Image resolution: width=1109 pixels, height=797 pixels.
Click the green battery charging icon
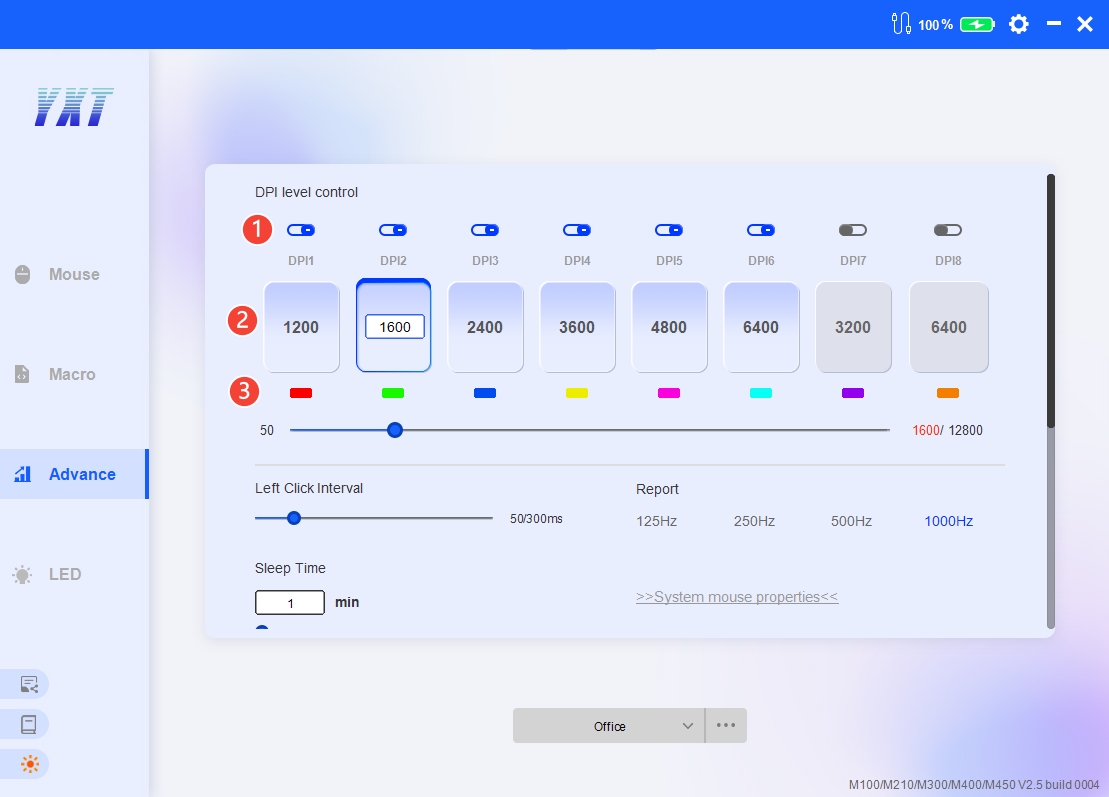[977, 24]
